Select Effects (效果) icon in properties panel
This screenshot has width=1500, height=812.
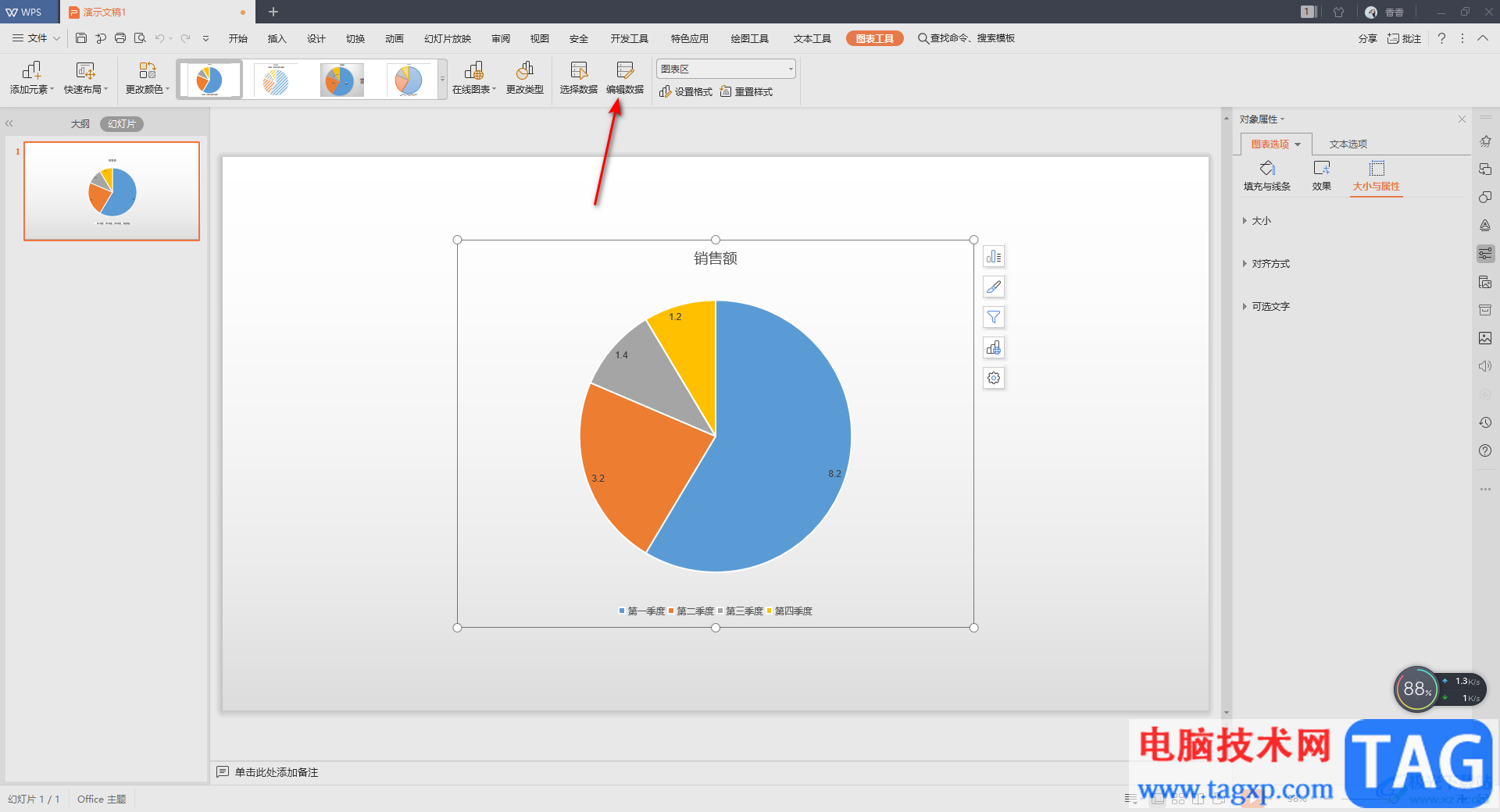1322,176
